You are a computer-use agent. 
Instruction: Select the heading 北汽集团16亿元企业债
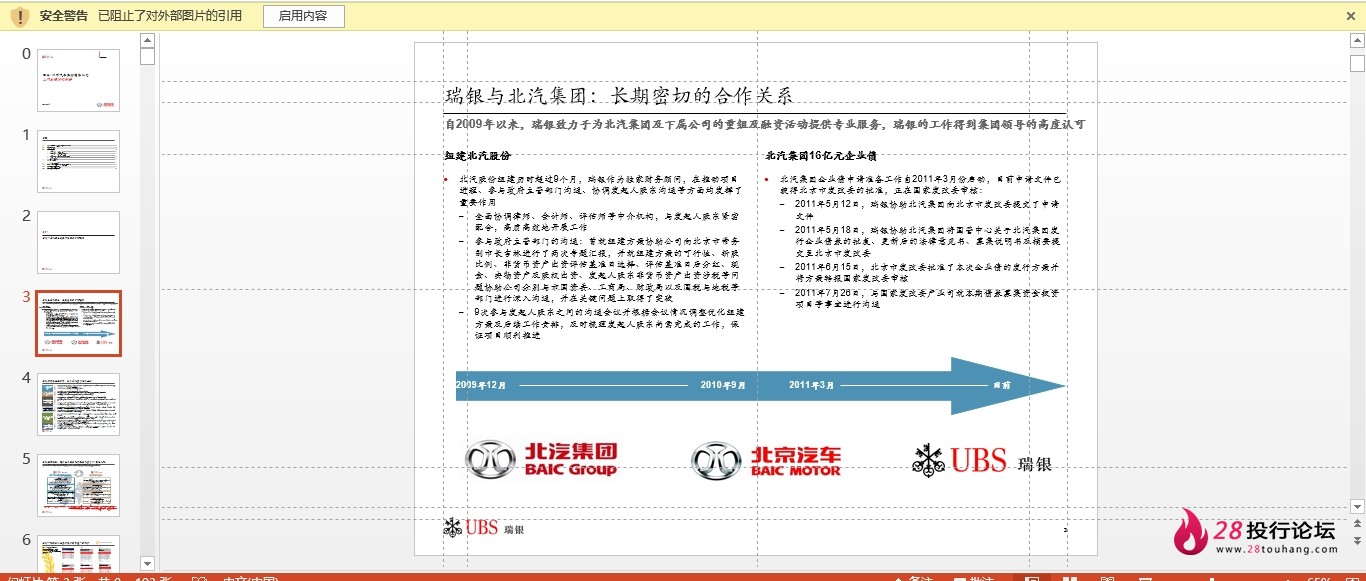[821, 156]
